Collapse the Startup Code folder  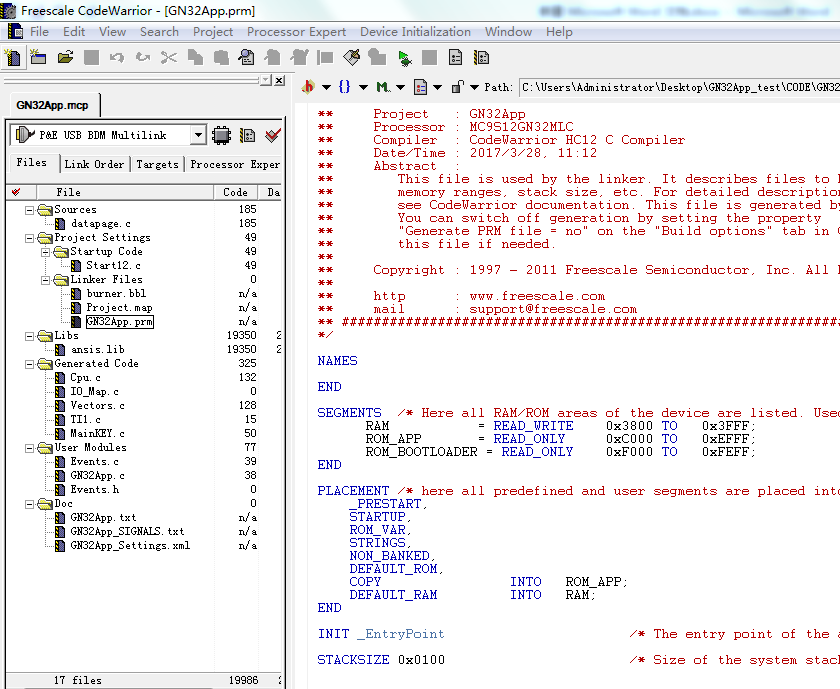46,252
